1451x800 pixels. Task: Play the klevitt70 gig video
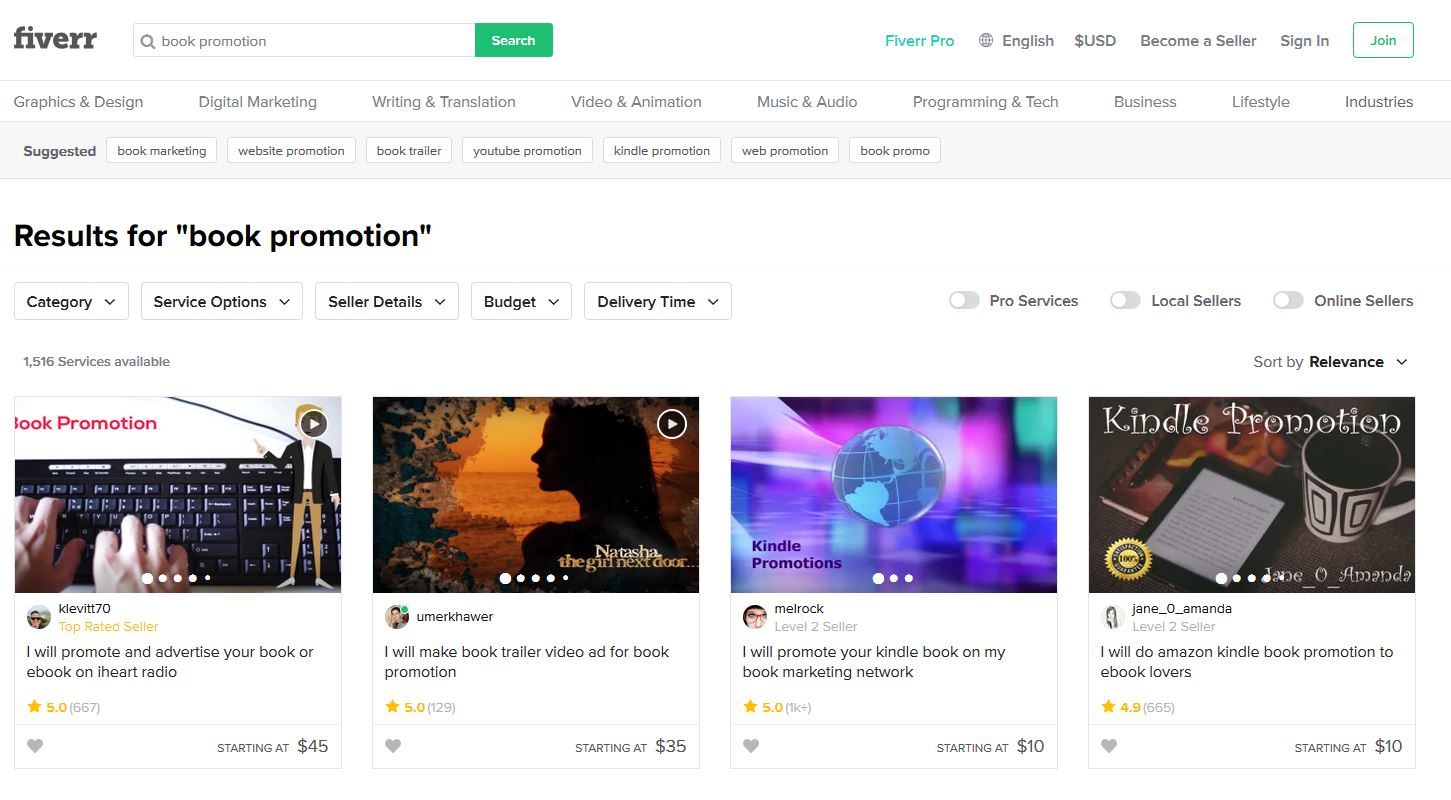pos(314,424)
